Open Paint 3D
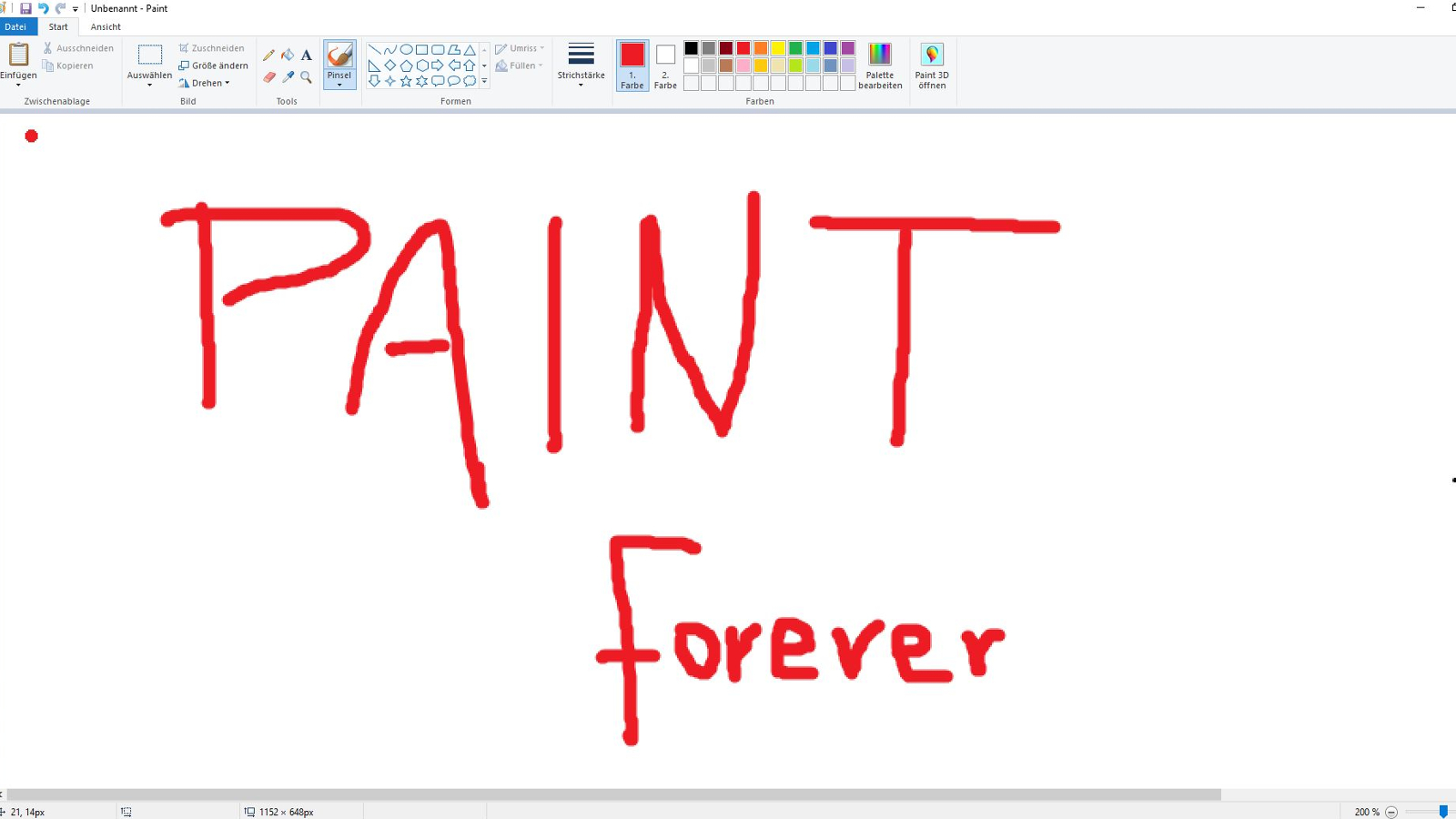 [x=932, y=66]
